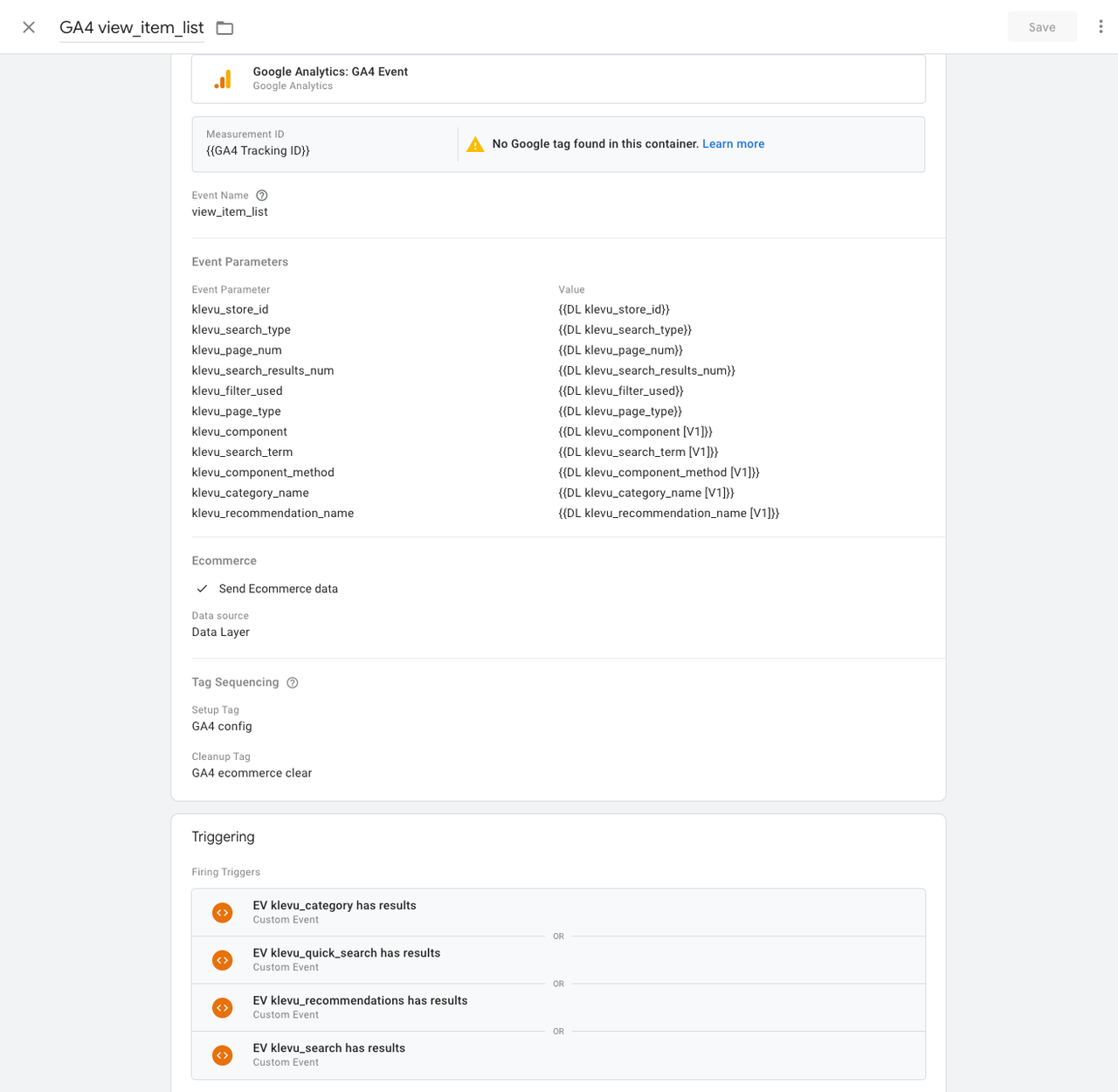The width and height of the screenshot is (1118, 1092).
Task: Click the Ecommerce section heading
Action: (224, 561)
